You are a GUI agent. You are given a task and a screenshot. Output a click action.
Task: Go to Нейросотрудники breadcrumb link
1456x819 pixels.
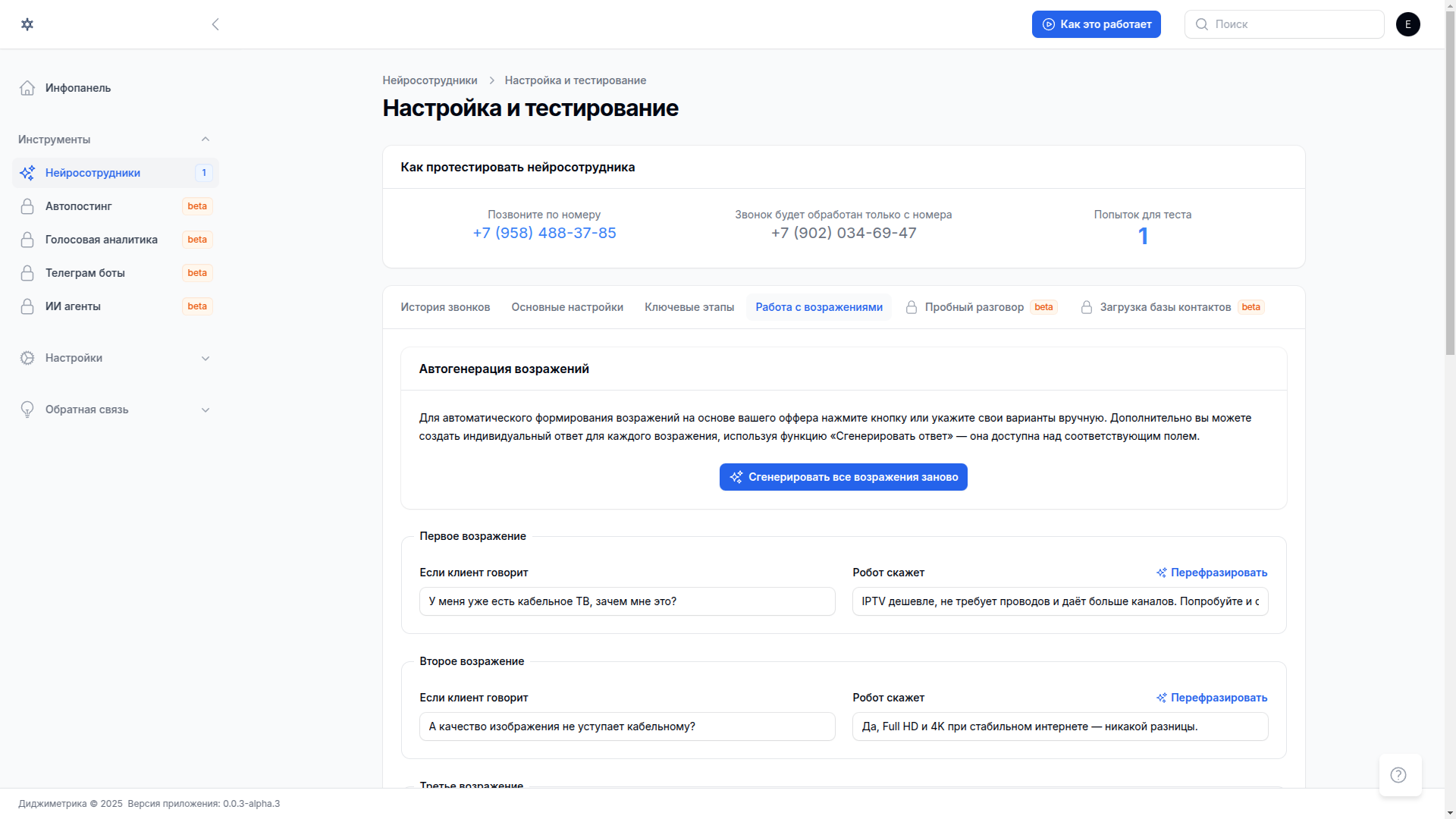[430, 80]
